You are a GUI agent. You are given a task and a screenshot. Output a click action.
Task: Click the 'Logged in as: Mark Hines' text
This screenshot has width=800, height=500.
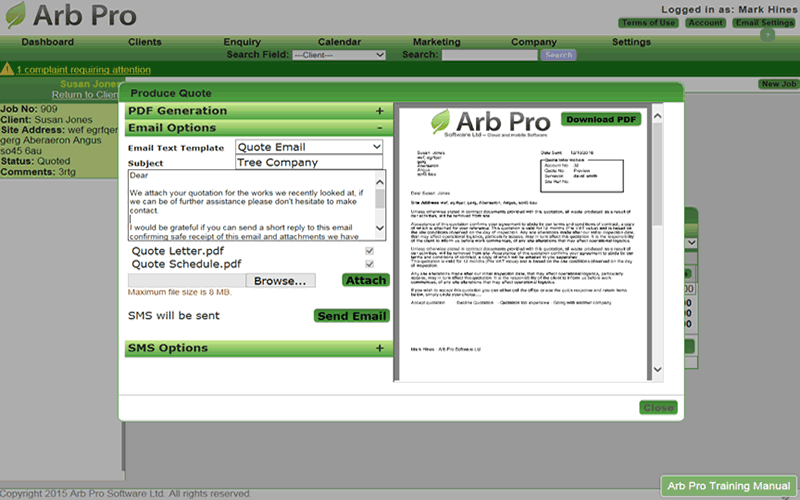click(729, 9)
